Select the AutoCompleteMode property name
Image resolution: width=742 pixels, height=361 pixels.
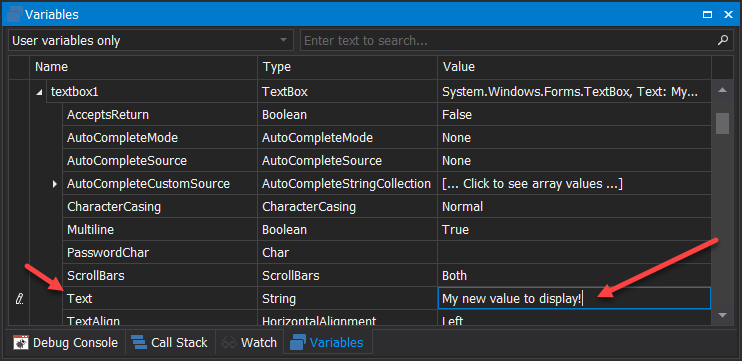tap(122, 138)
